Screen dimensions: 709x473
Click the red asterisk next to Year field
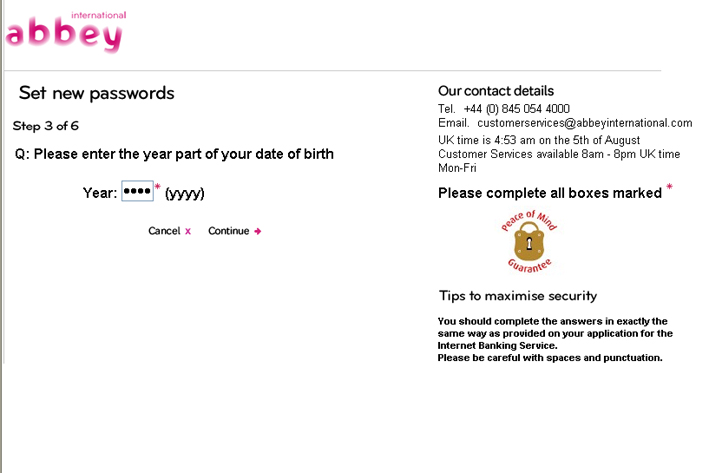[x=157, y=186]
